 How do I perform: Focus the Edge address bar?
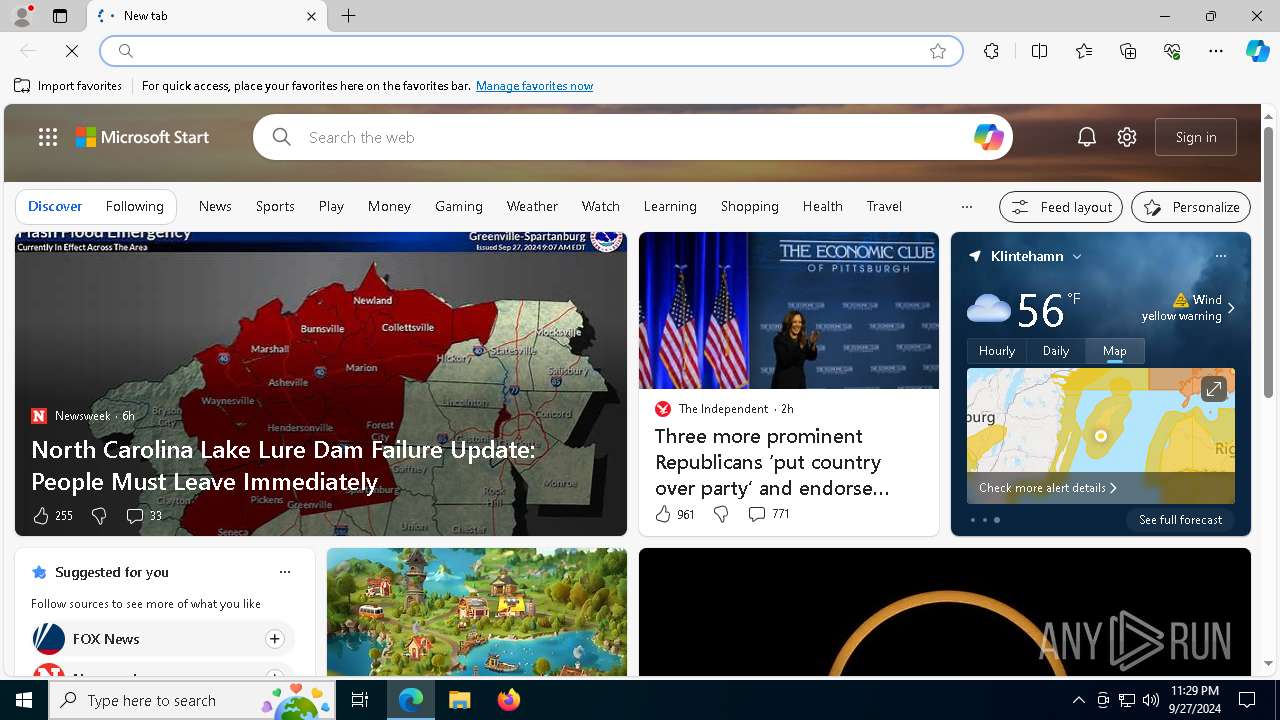(x=530, y=51)
